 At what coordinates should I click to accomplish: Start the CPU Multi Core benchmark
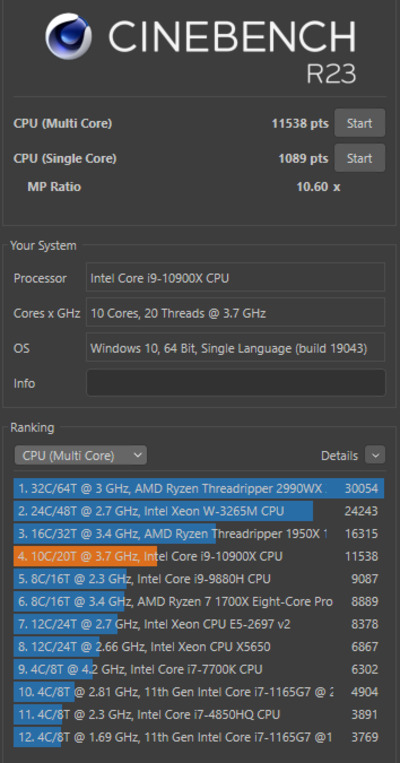pos(360,123)
